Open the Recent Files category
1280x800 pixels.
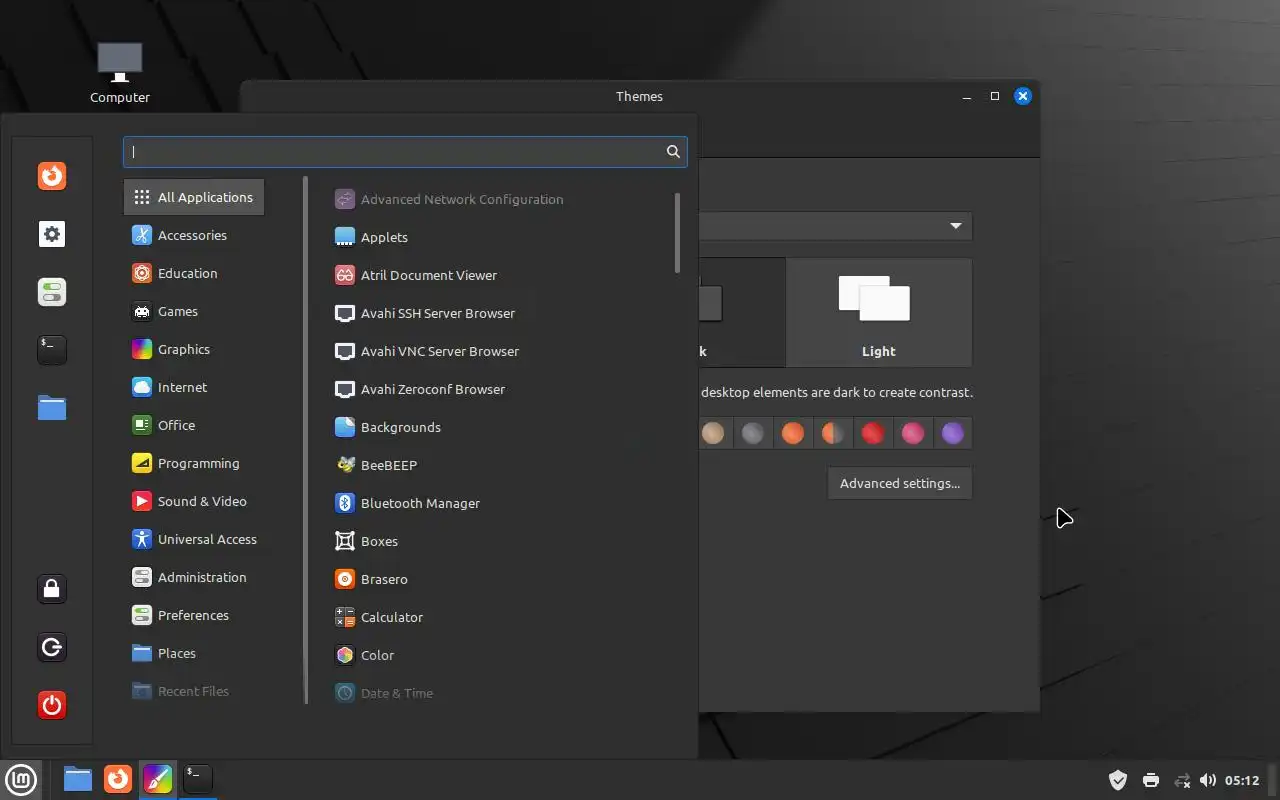coord(194,691)
